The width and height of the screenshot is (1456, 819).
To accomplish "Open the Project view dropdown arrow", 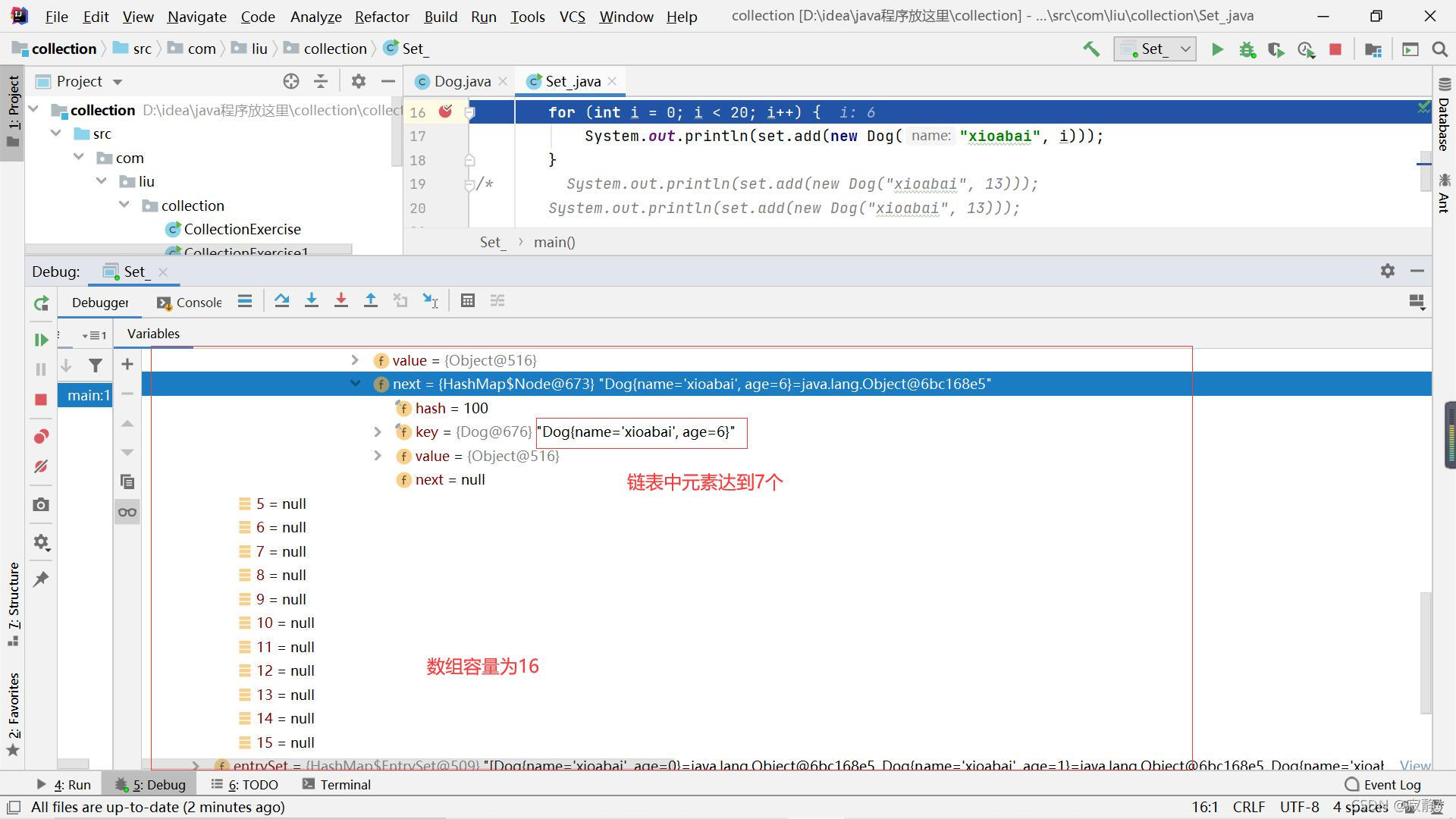I will (x=118, y=82).
